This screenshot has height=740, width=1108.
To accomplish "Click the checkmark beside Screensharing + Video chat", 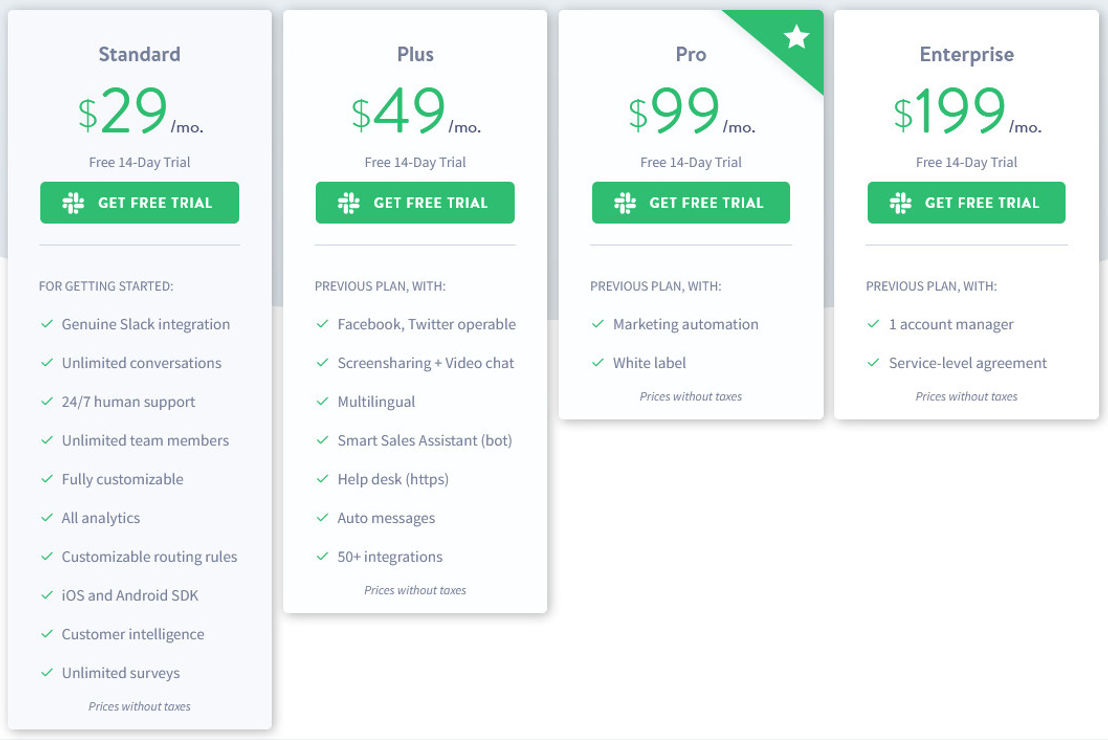I will tap(322, 363).
